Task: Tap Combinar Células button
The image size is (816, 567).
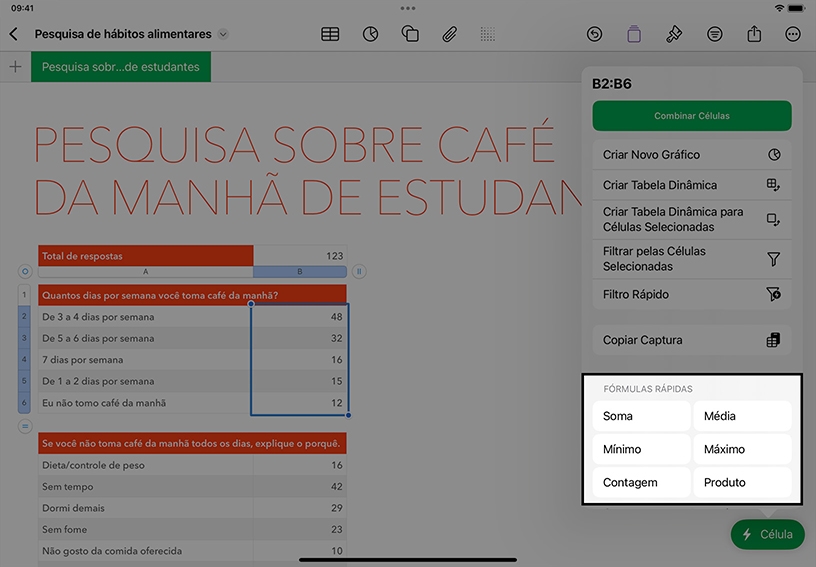Action: pyautogui.click(x=692, y=115)
